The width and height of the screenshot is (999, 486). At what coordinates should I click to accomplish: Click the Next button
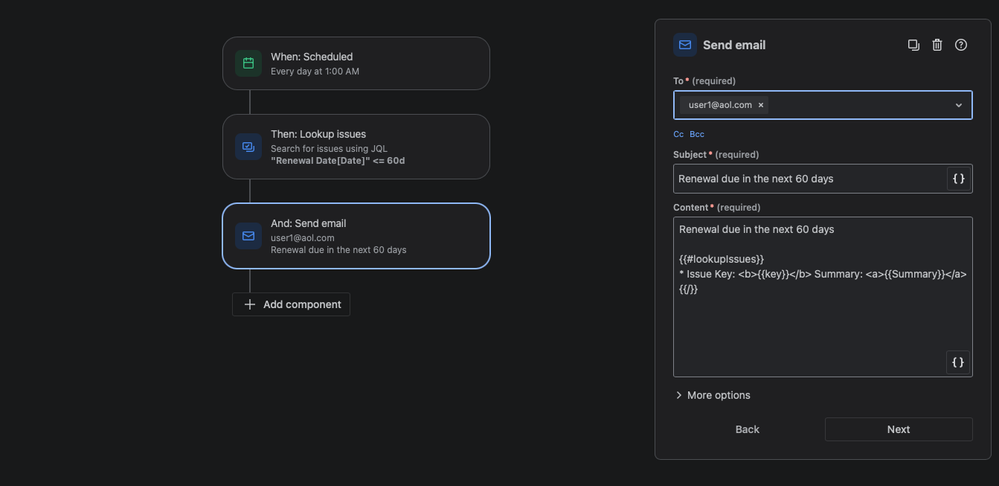click(x=898, y=429)
